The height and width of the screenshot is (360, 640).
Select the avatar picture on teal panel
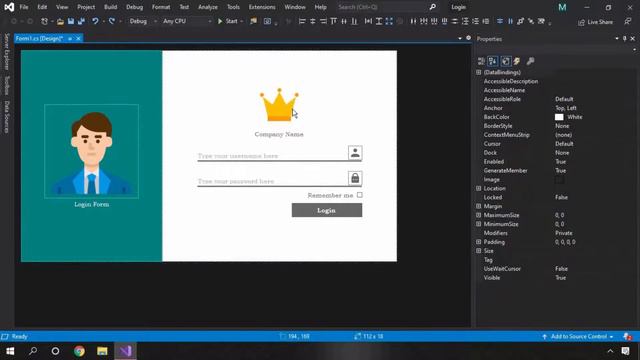tap(91, 151)
